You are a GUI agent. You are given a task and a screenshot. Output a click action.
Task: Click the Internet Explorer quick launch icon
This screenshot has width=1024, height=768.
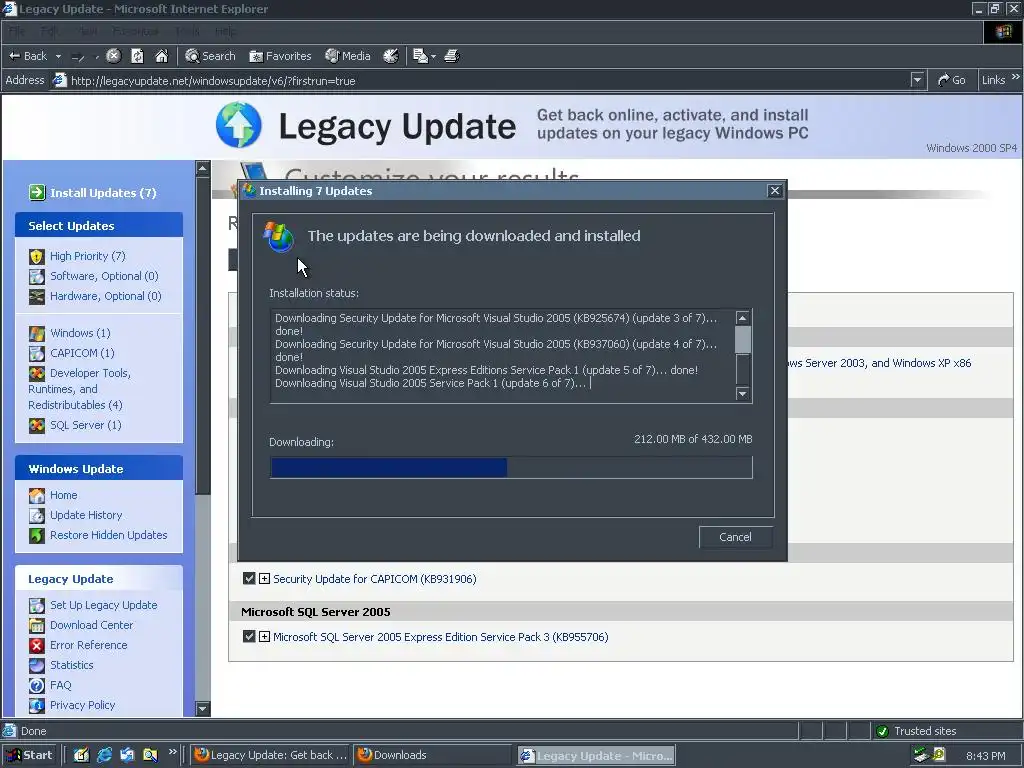point(104,755)
